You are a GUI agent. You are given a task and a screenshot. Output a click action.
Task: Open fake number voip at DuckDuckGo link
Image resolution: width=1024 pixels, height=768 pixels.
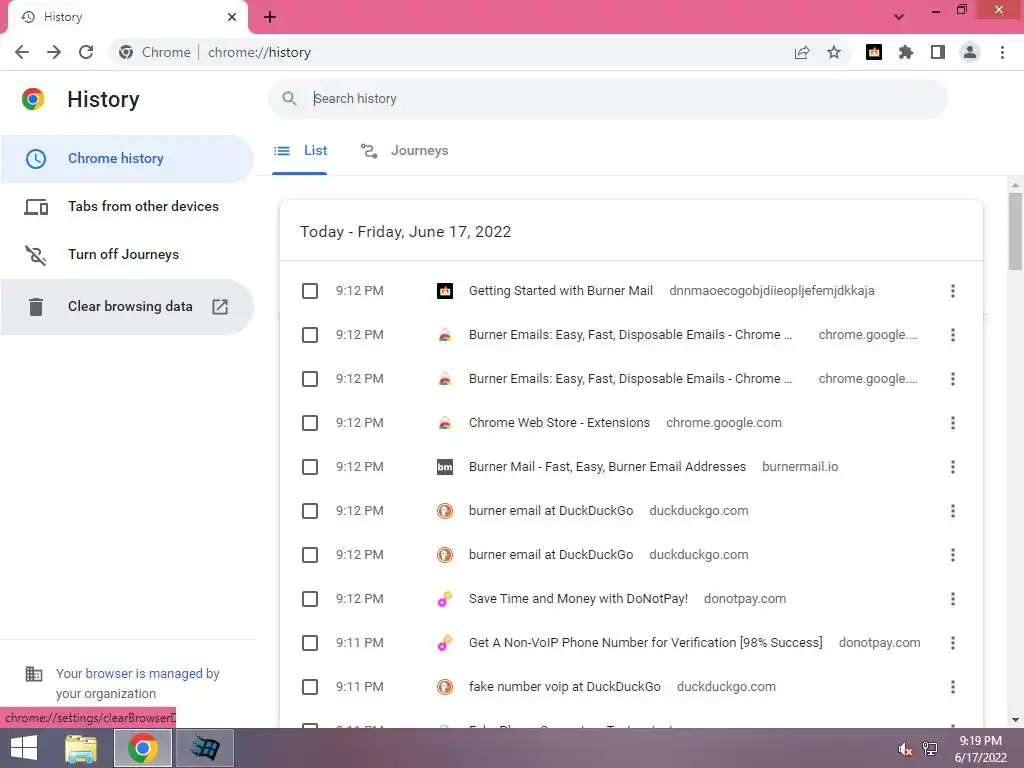pyautogui.click(x=564, y=687)
